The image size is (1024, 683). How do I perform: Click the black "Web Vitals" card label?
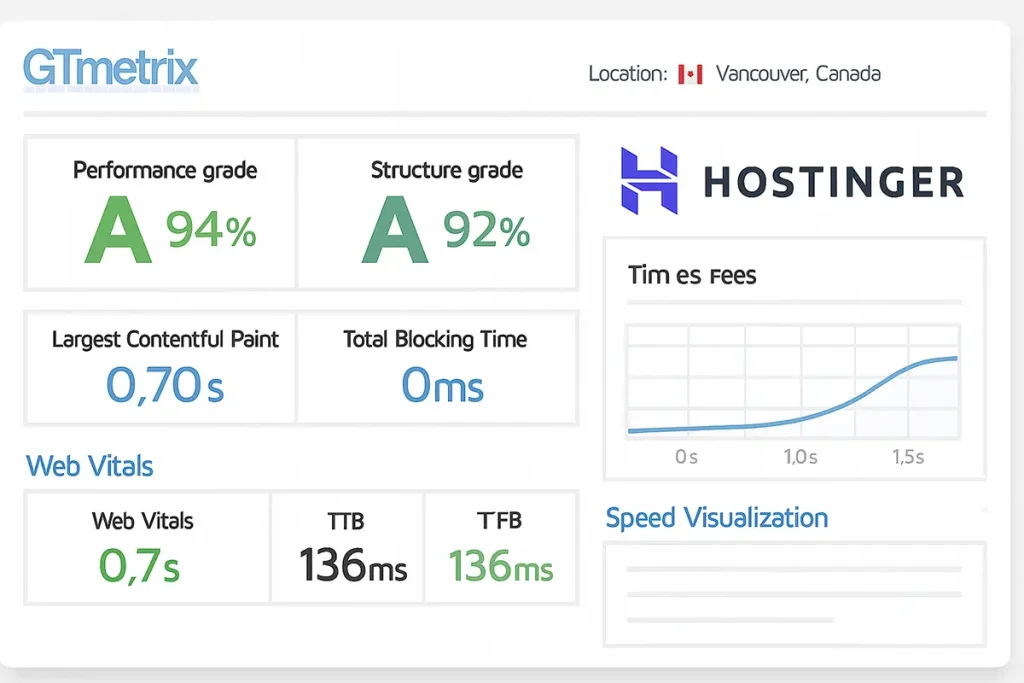point(142,521)
